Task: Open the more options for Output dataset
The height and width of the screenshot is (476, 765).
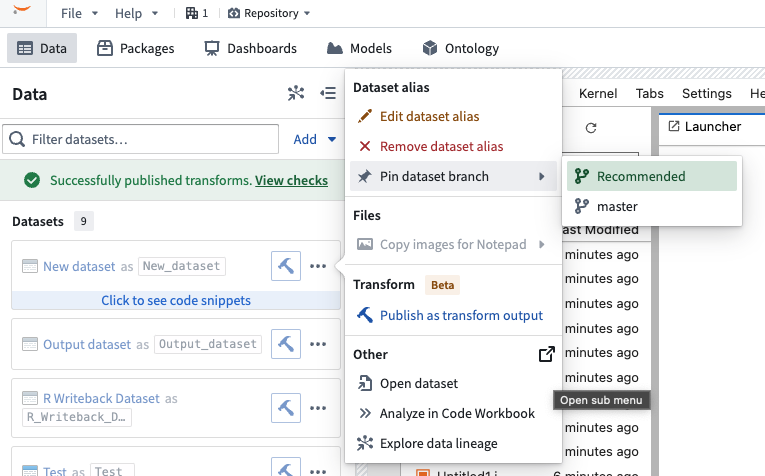Action: tap(318, 344)
